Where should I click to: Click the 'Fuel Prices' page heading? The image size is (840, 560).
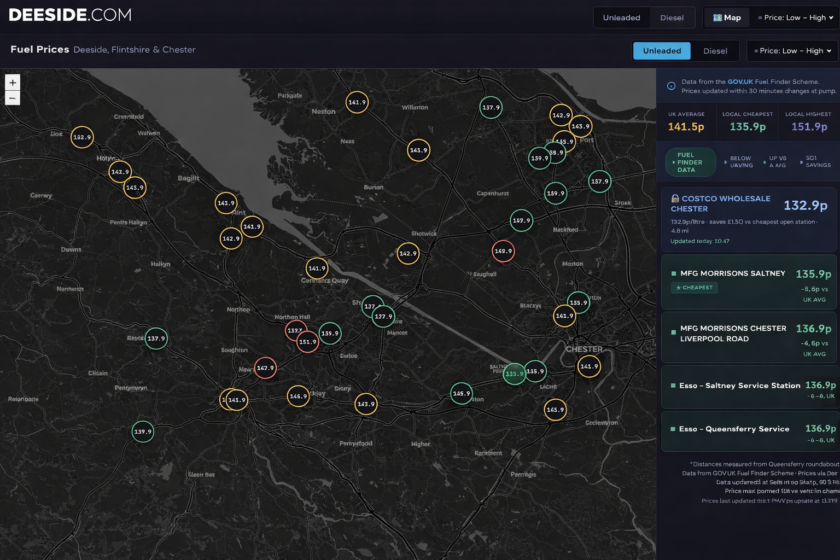pos(40,49)
